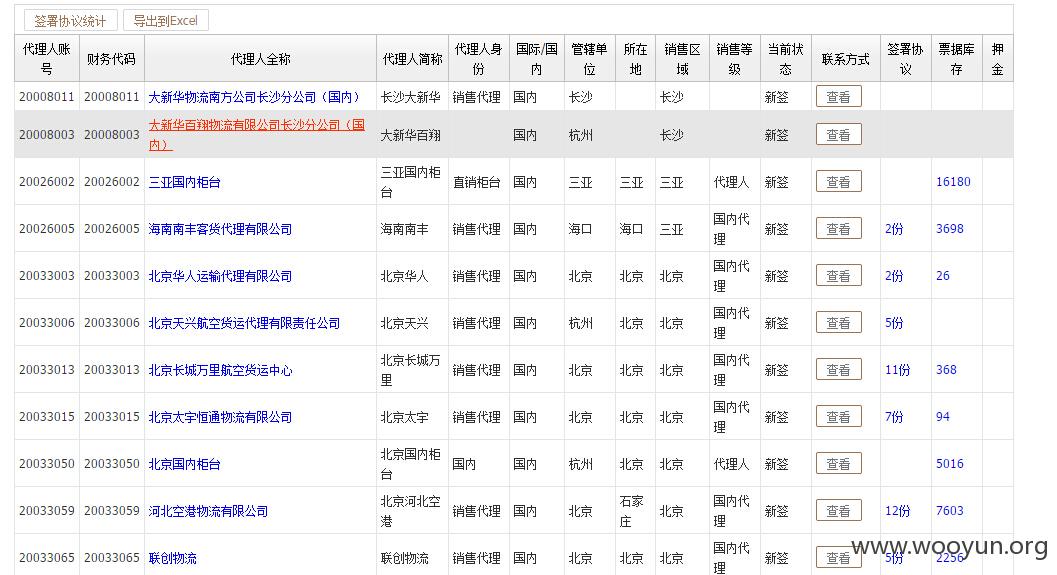Open link 大新华物流南方公司长沙分公司（国内）

point(255,97)
